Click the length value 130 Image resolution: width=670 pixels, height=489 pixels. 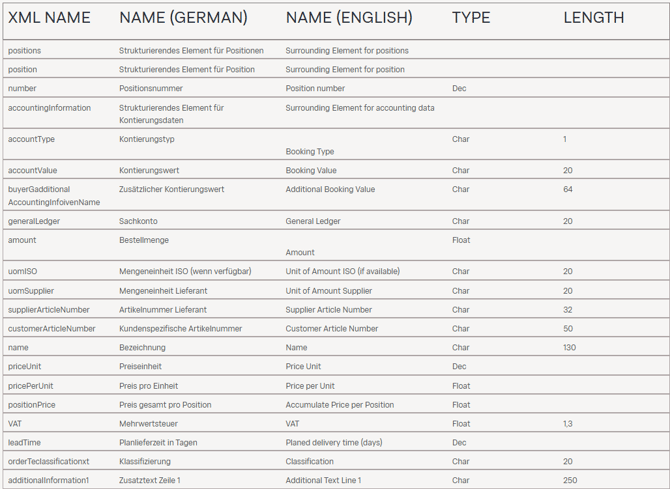(x=569, y=347)
